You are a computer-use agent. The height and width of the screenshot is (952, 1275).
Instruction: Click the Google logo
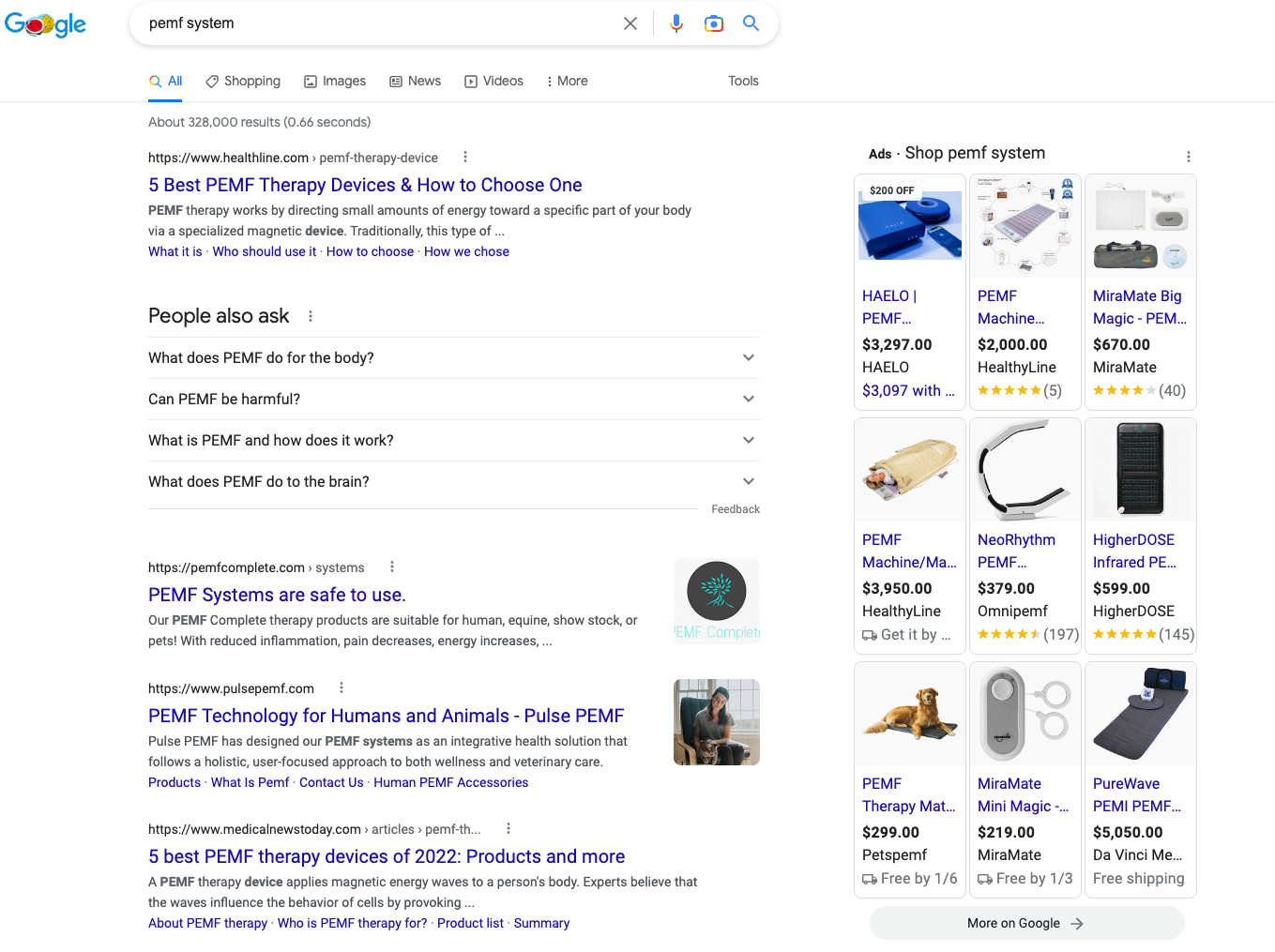click(x=45, y=24)
